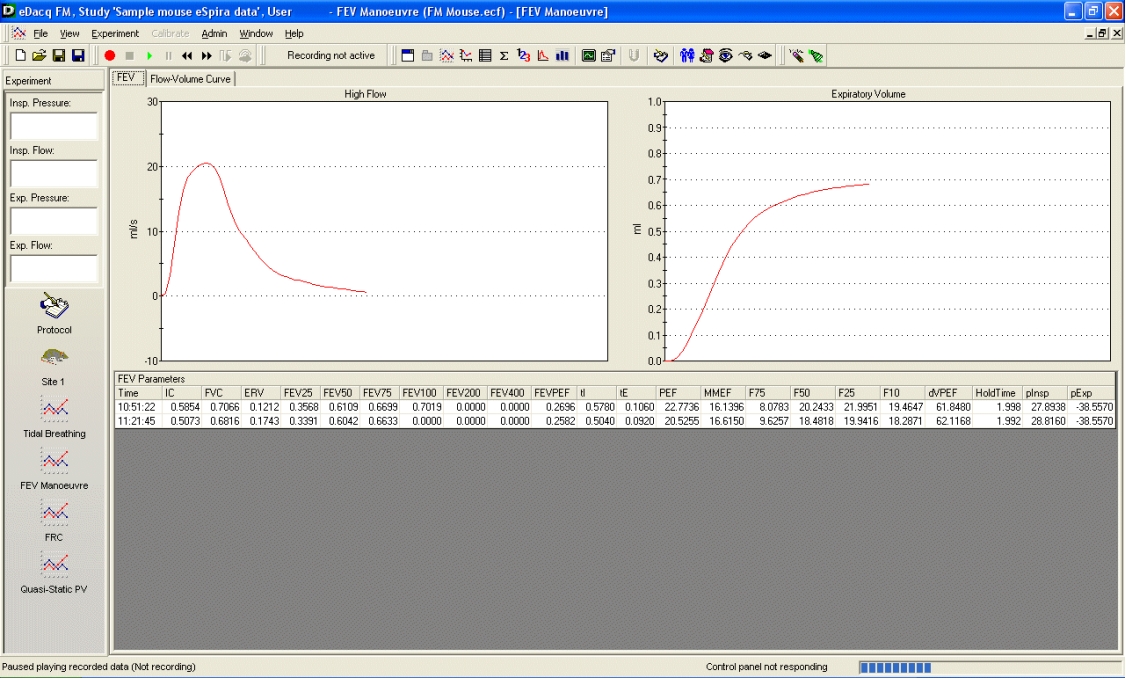The height and width of the screenshot is (679, 1126).
Task: Select the FRC chart icon
Action: [x=54, y=513]
